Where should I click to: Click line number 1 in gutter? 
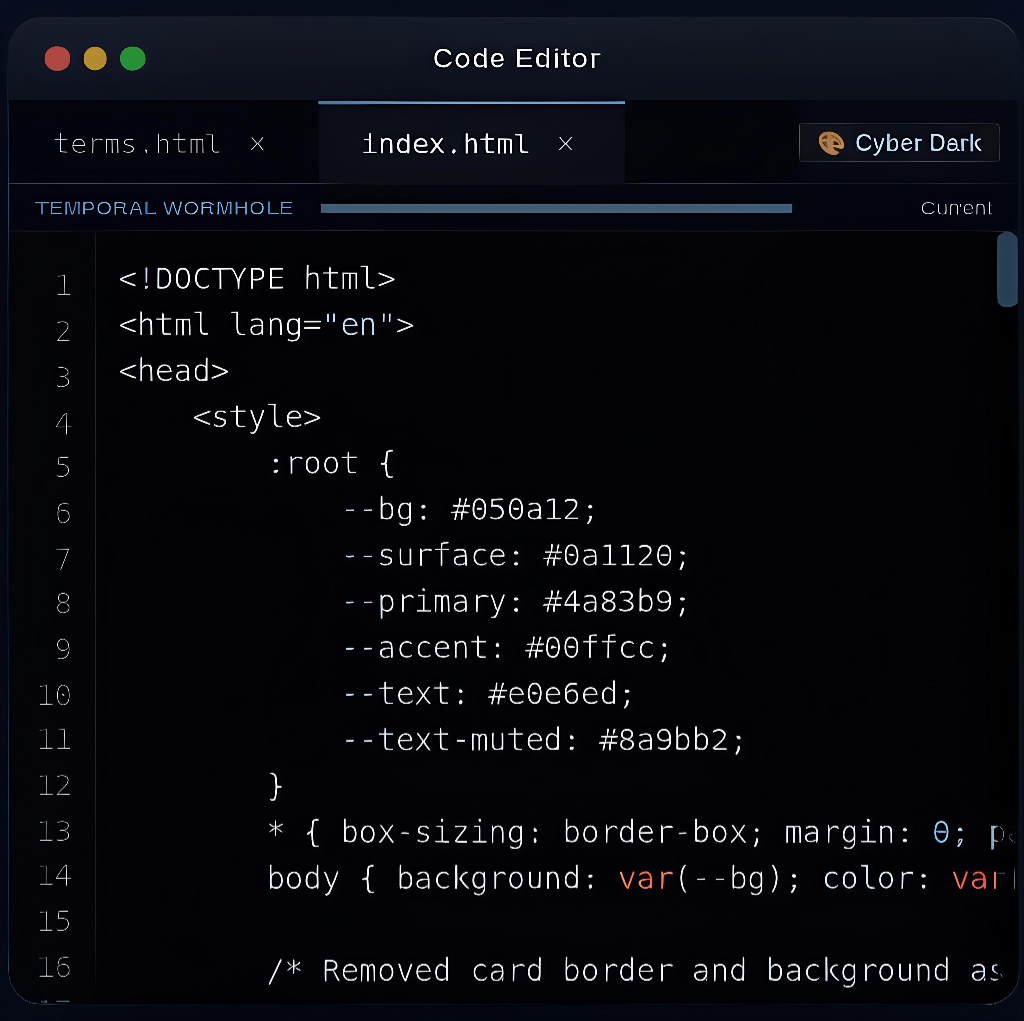pyautogui.click(x=63, y=285)
